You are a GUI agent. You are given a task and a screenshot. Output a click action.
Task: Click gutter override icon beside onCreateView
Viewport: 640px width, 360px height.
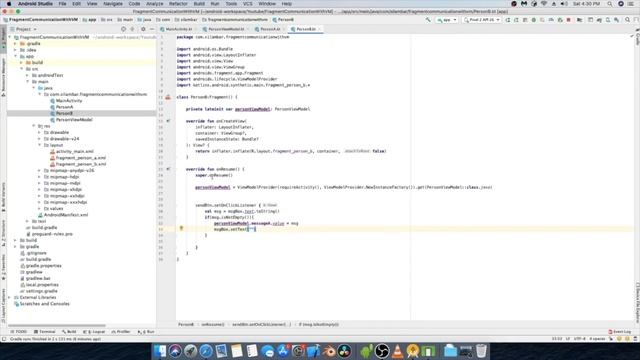(168, 121)
